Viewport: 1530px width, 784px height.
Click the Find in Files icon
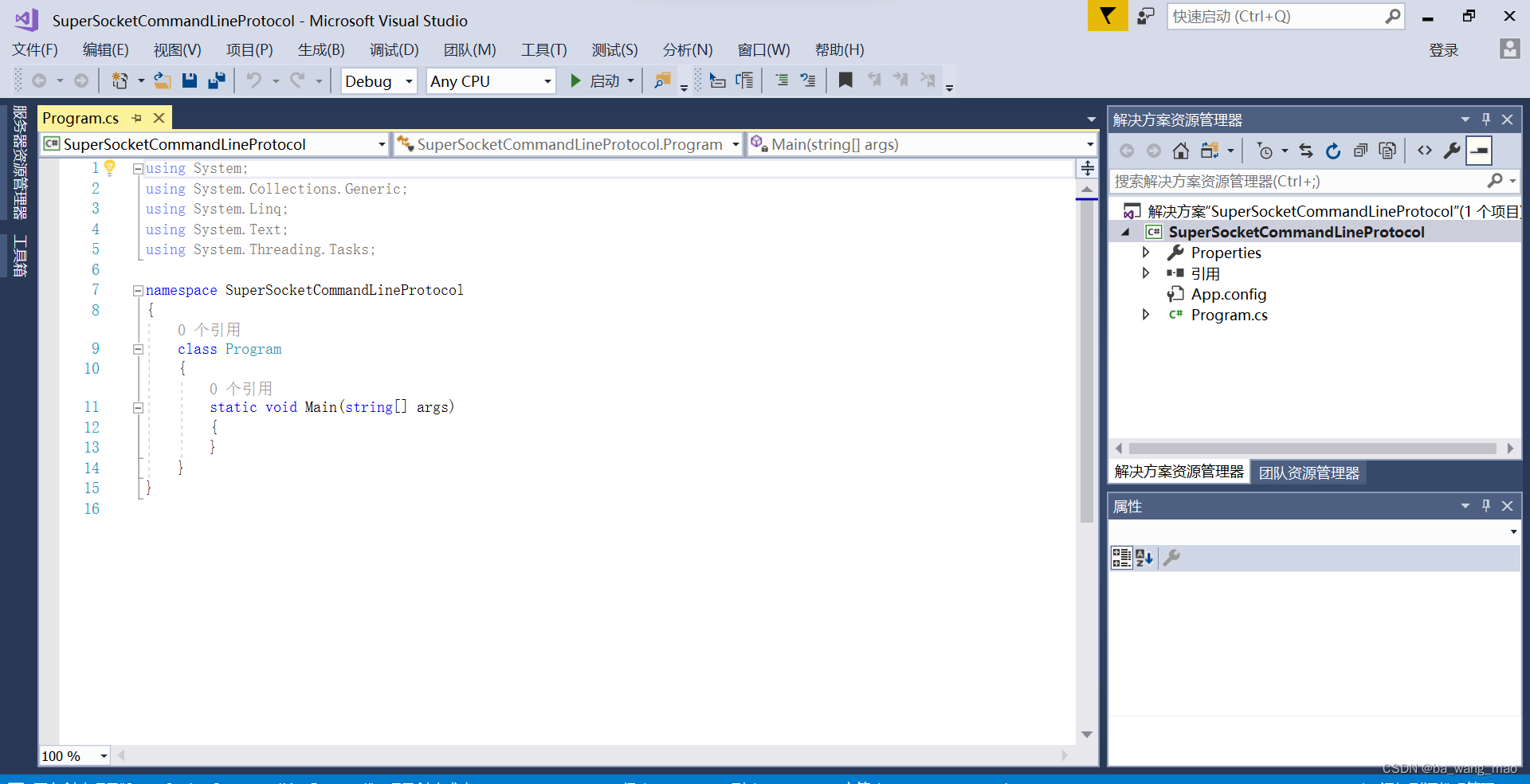pos(662,80)
